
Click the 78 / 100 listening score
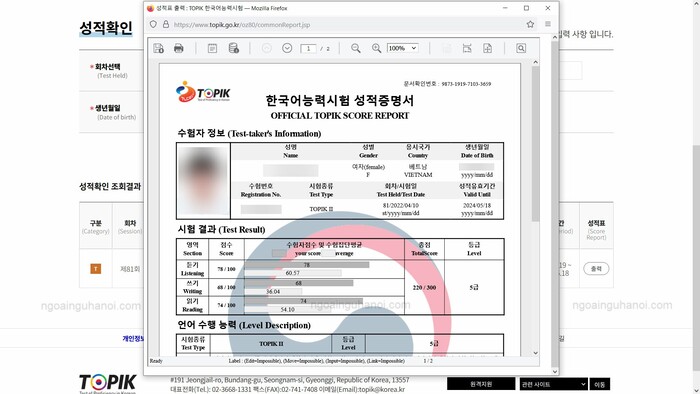click(x=226, y=269)
